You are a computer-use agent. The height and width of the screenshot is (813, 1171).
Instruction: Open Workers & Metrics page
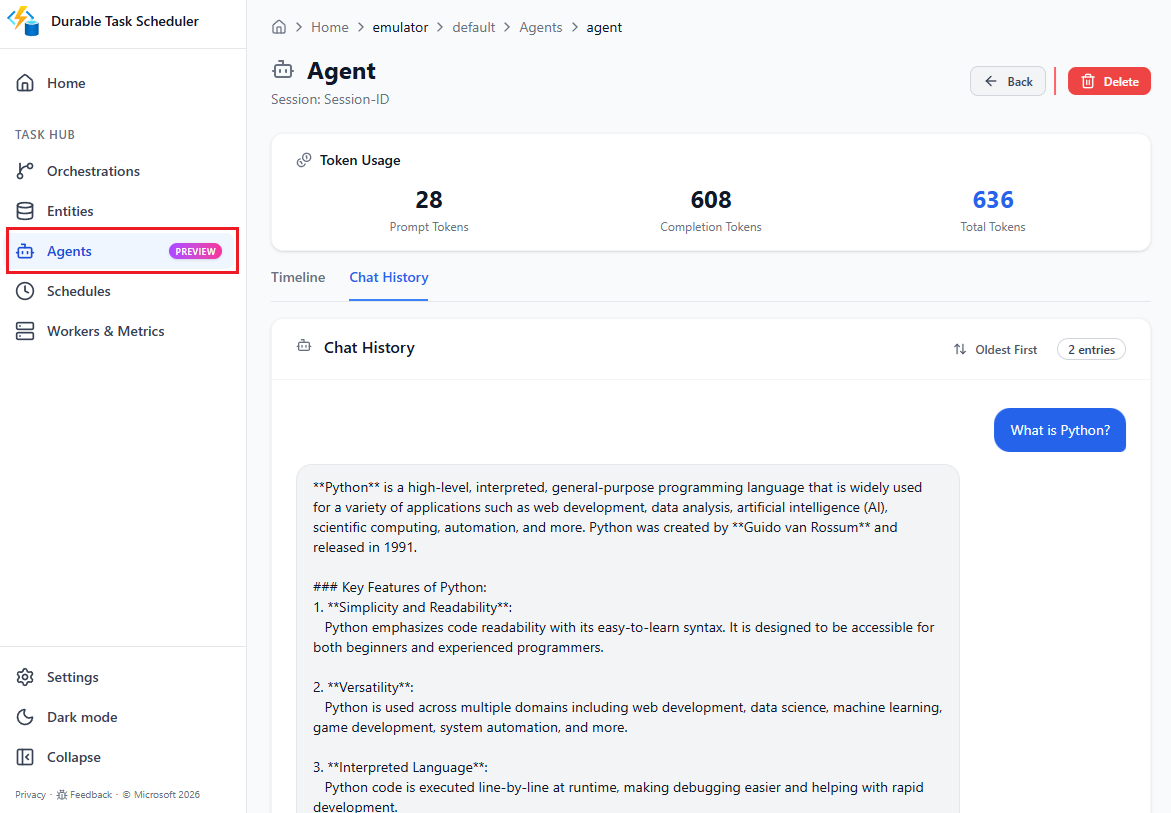pos(122,331)
